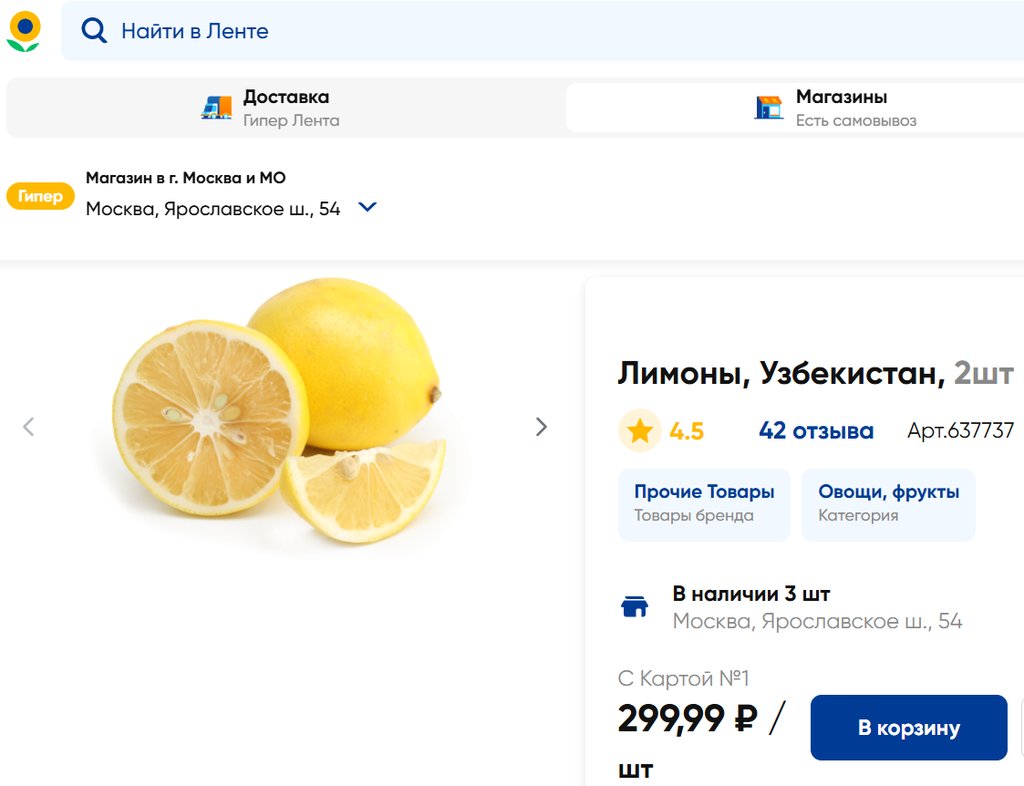
Task: Show the next product photo
Action: tap(541, 427)
